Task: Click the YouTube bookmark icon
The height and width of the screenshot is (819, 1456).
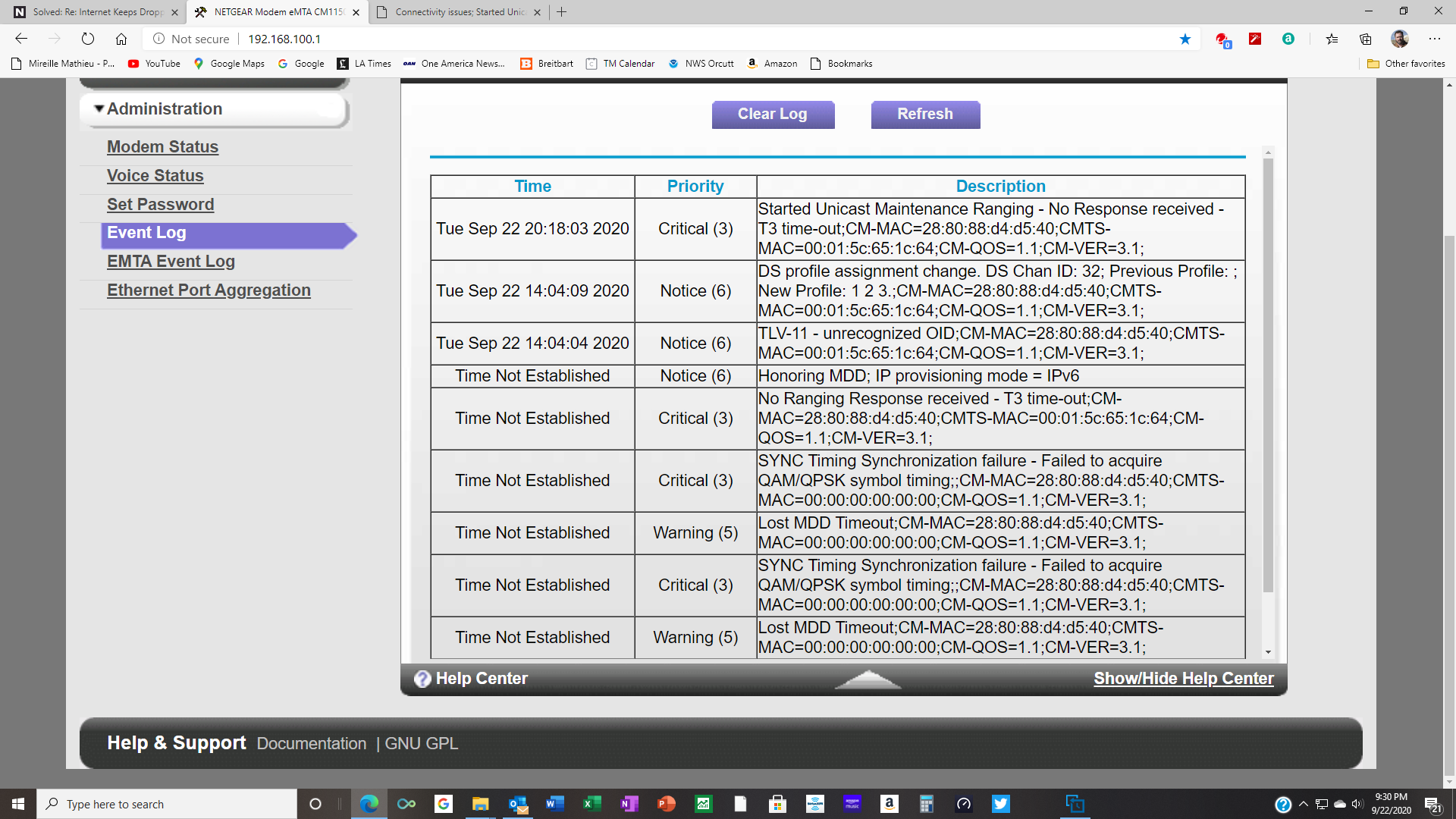Action: 133,64
